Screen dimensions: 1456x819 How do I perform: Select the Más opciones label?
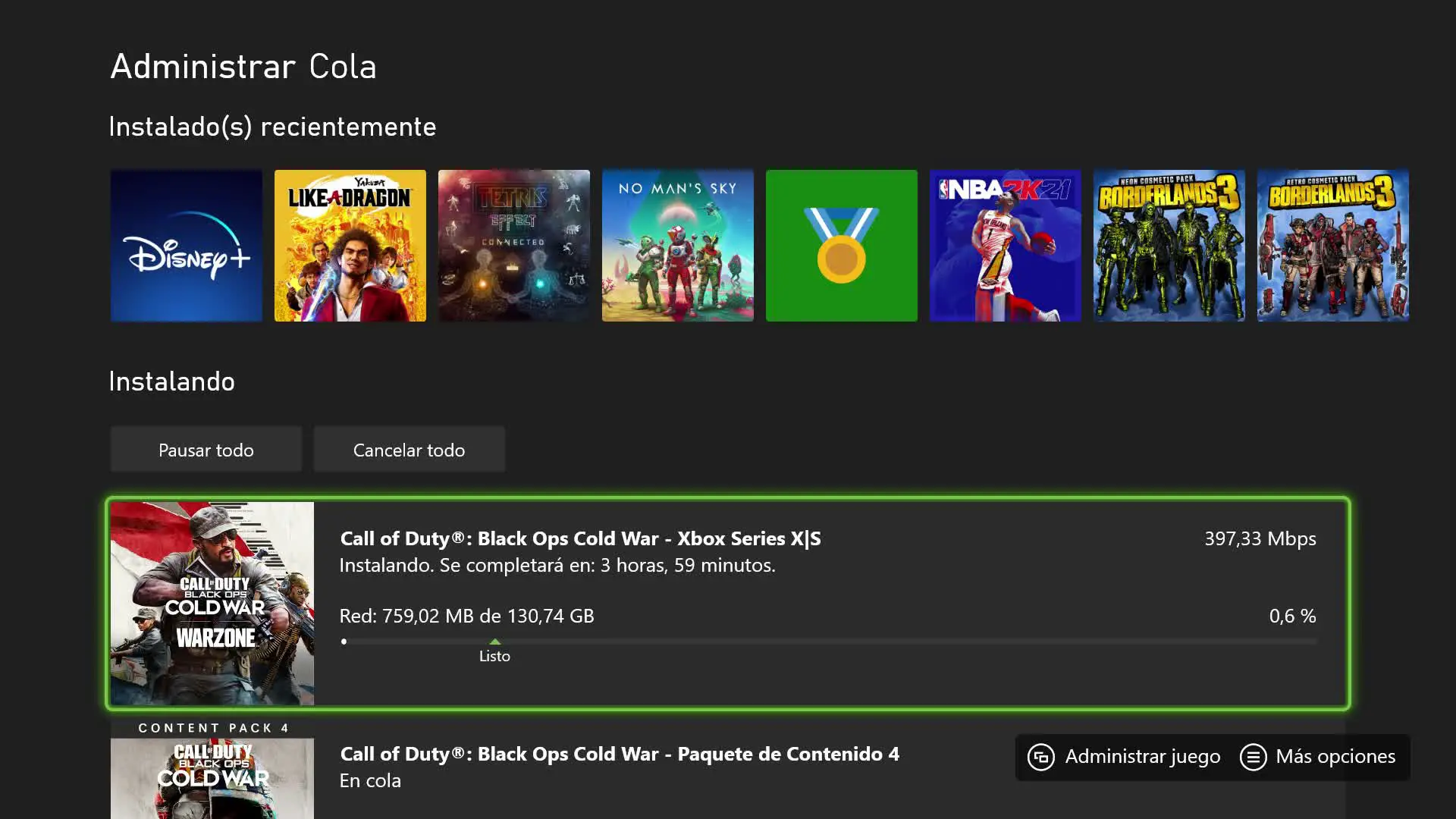[x=1335, y=757]
